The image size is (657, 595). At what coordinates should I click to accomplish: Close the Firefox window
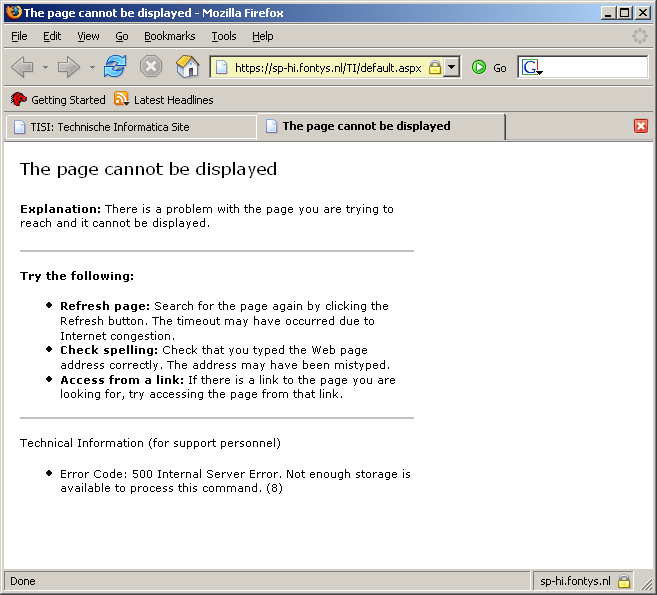(642, 13)
